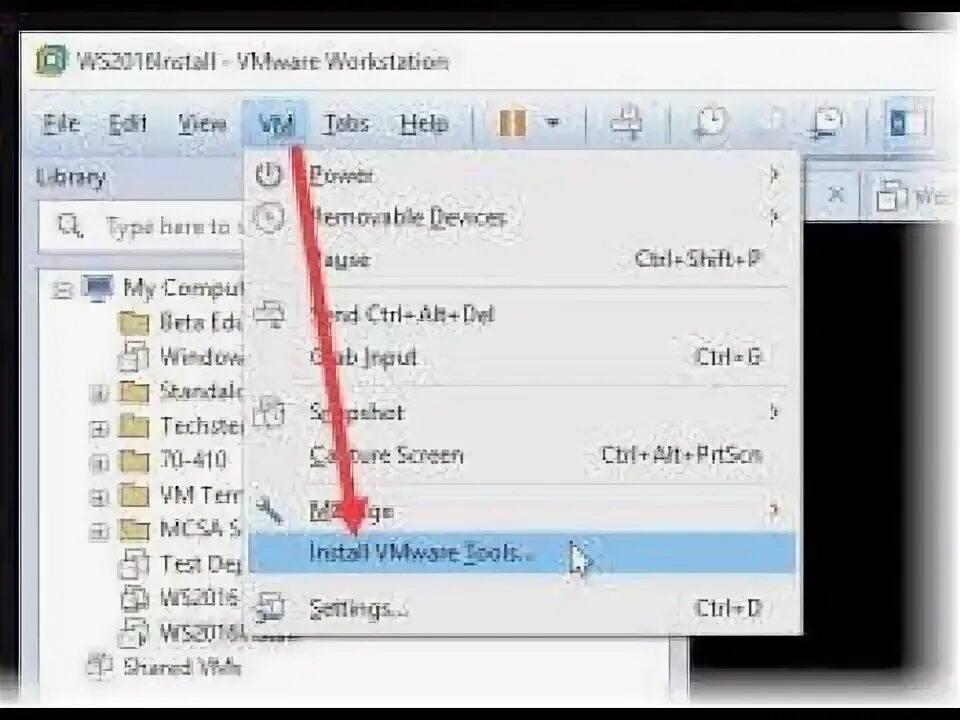Open the Edit menu
The width and height of the screenshot is (960, 720).
click(x=128, y=124)
